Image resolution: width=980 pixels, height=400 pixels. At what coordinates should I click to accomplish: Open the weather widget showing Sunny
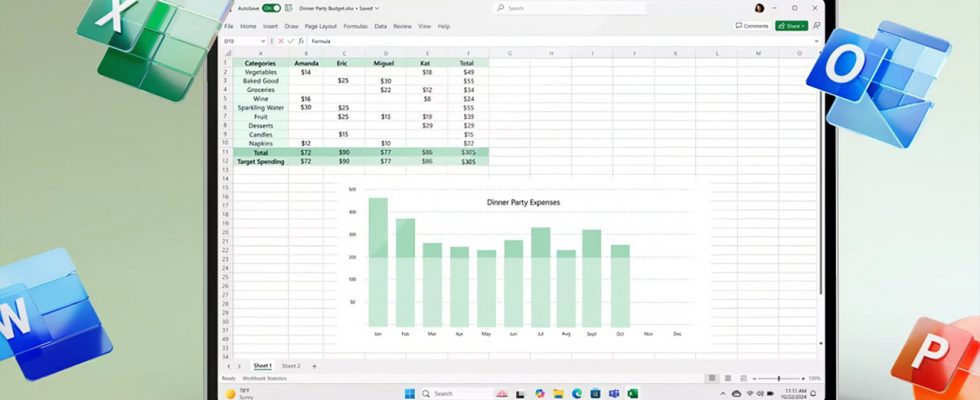coord(238,394)
